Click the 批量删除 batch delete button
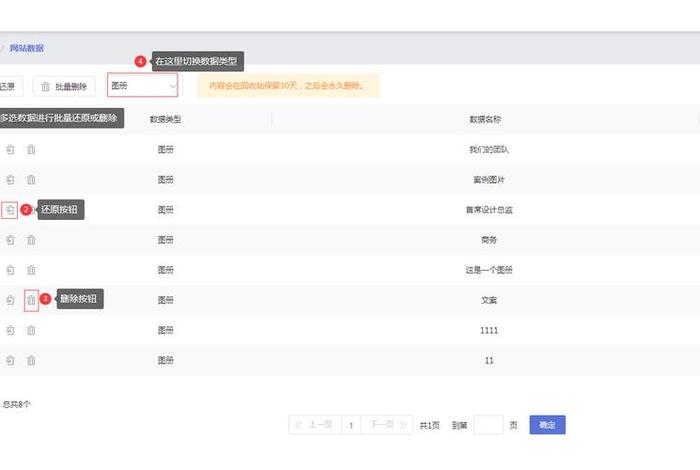This screenshot has height=470, width=700. (64, 86)
